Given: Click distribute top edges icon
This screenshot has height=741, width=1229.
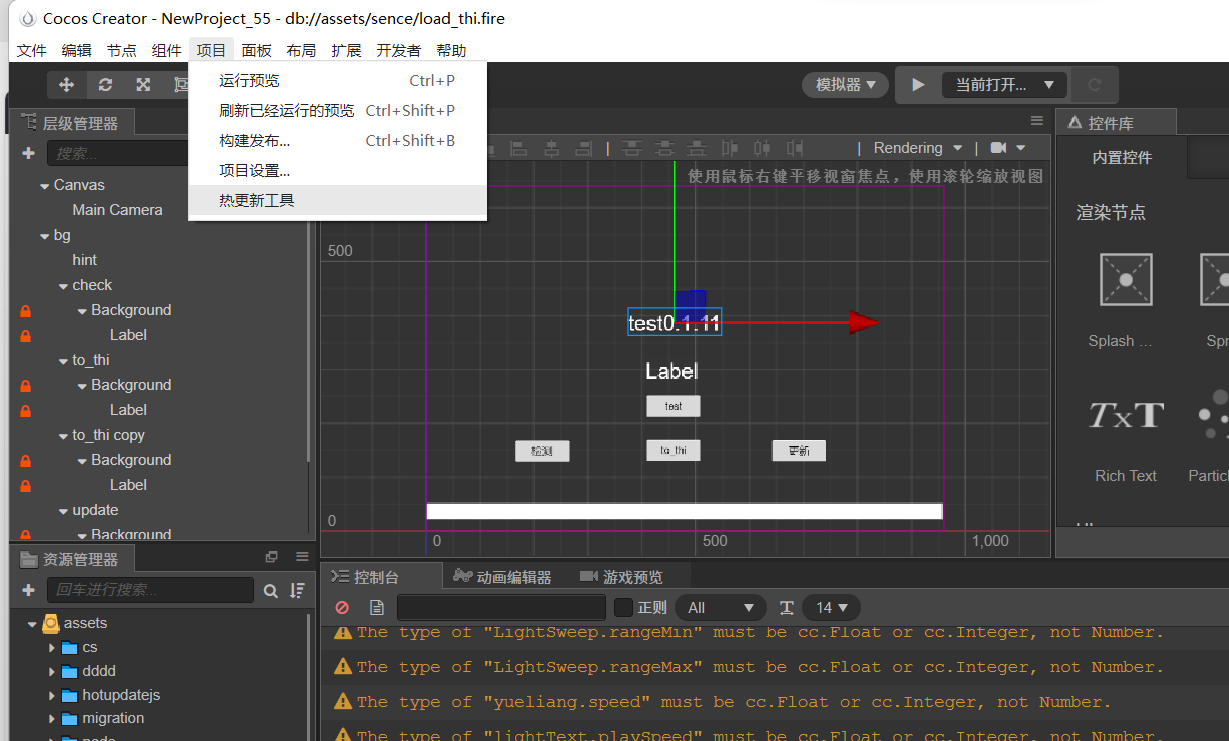Looking at the screenshot, I should coord(632,148).
